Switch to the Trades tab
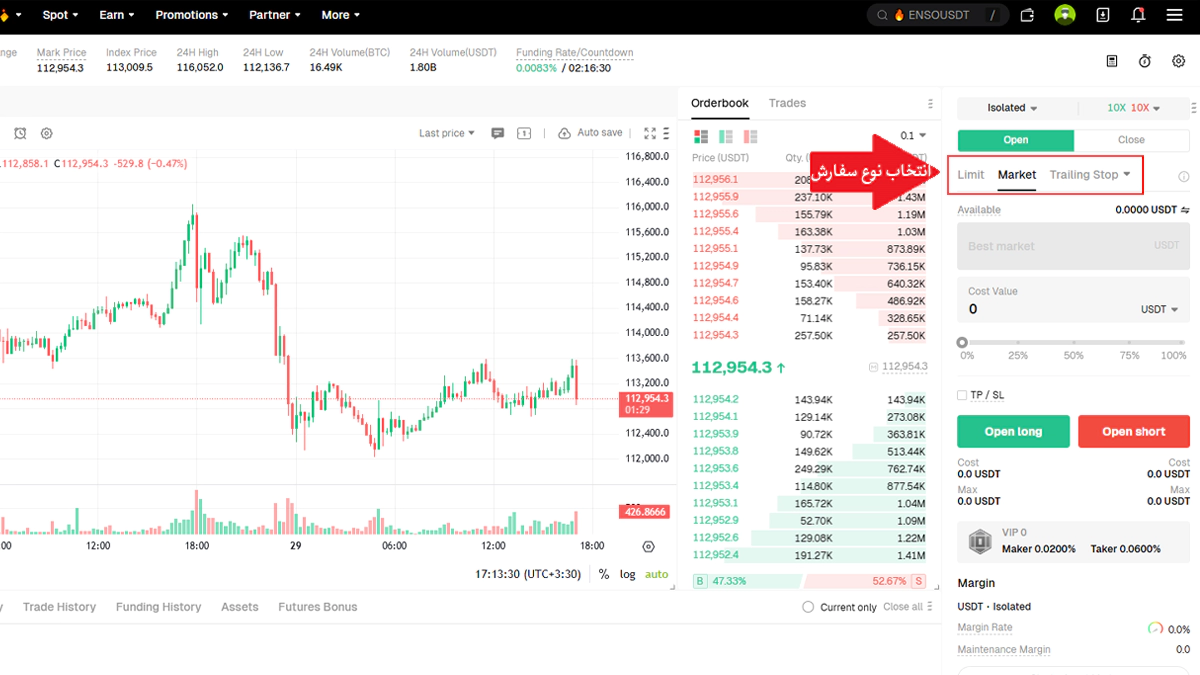 [787, 103]
